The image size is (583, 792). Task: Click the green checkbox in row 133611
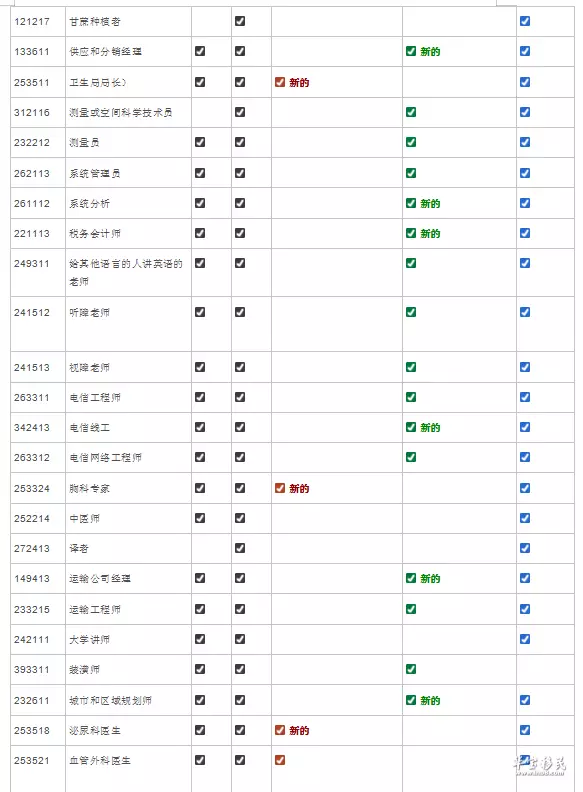coord(411,51)
